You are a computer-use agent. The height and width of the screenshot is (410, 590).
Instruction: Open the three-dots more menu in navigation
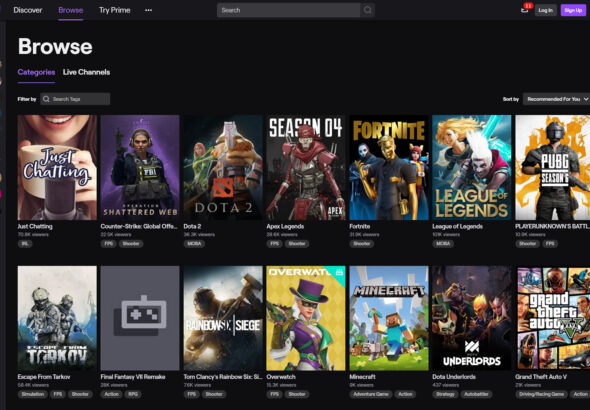(x=148, y=10)
